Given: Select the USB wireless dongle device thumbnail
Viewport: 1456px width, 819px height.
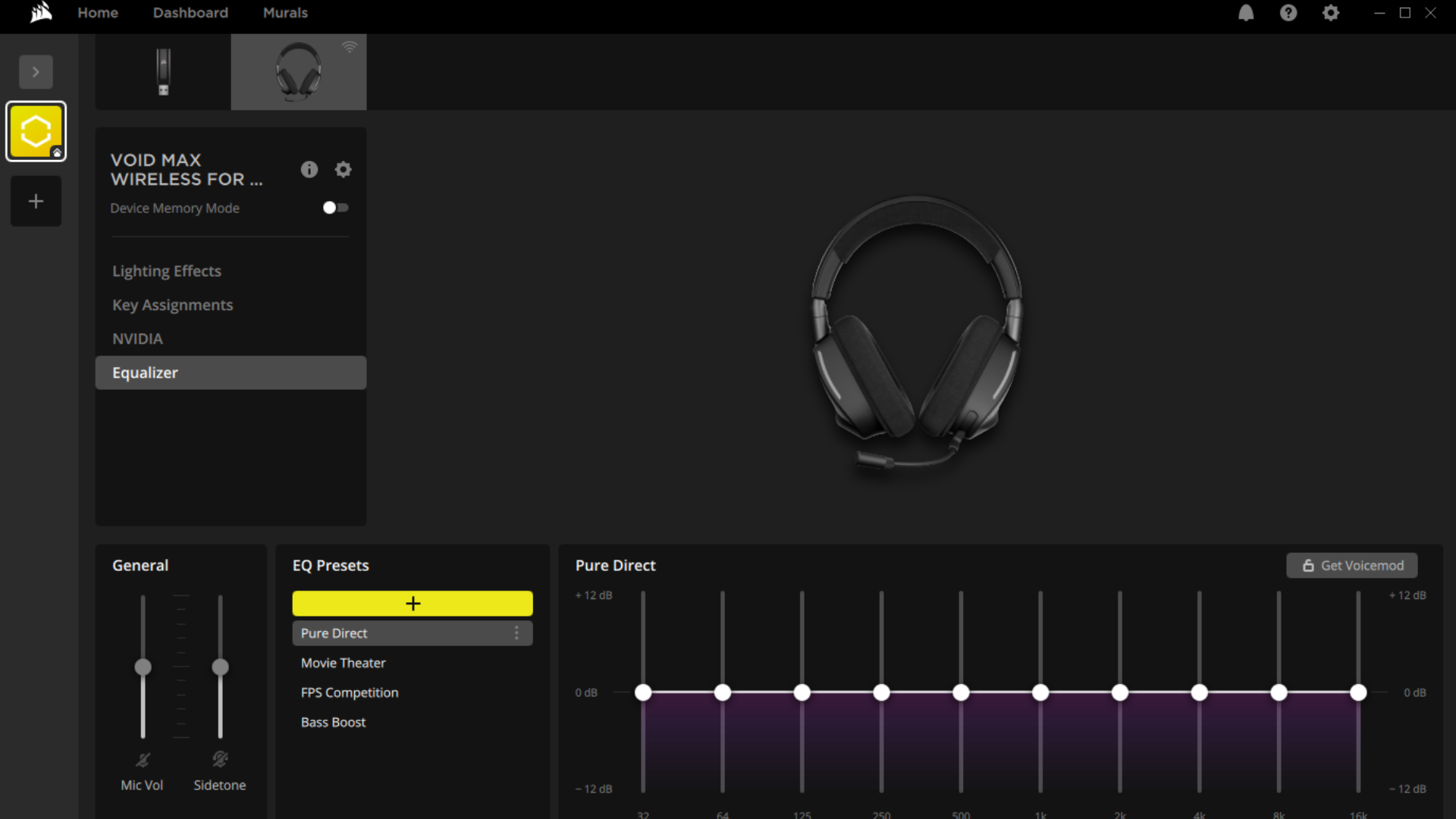Looking at the screenshot, I should pos(163,72).
